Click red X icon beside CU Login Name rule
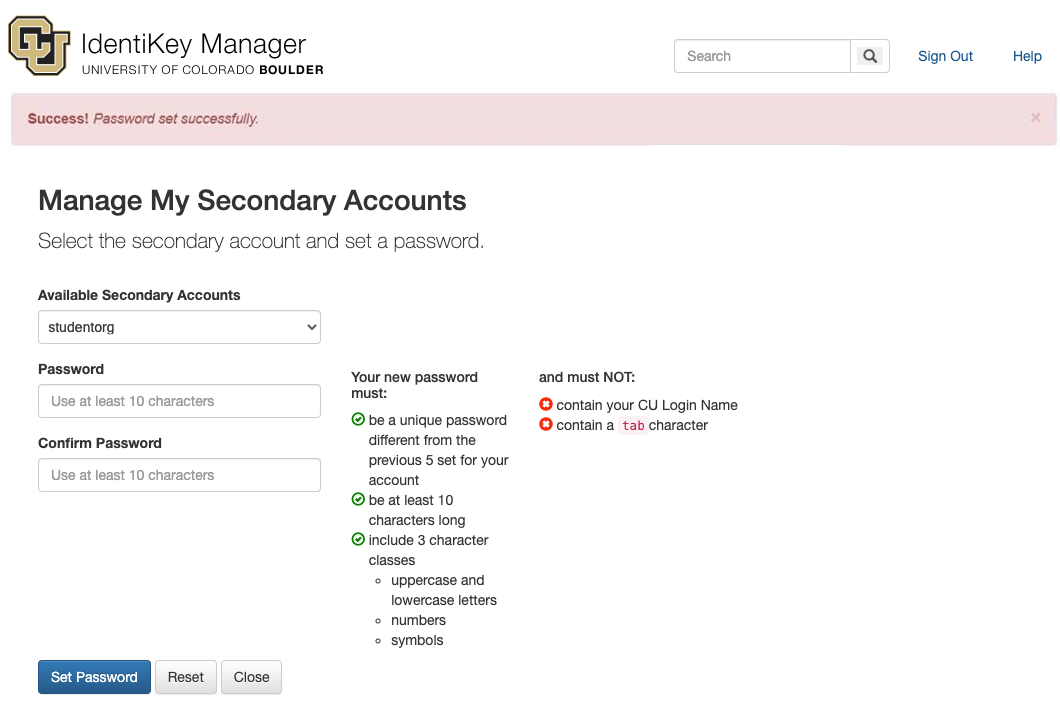 pos(546,405)
